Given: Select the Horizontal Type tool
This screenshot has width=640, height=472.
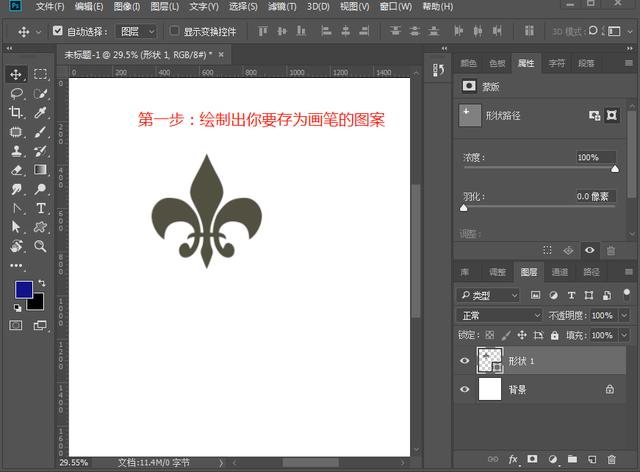Looking at the screenshot, I should (40, 208).
